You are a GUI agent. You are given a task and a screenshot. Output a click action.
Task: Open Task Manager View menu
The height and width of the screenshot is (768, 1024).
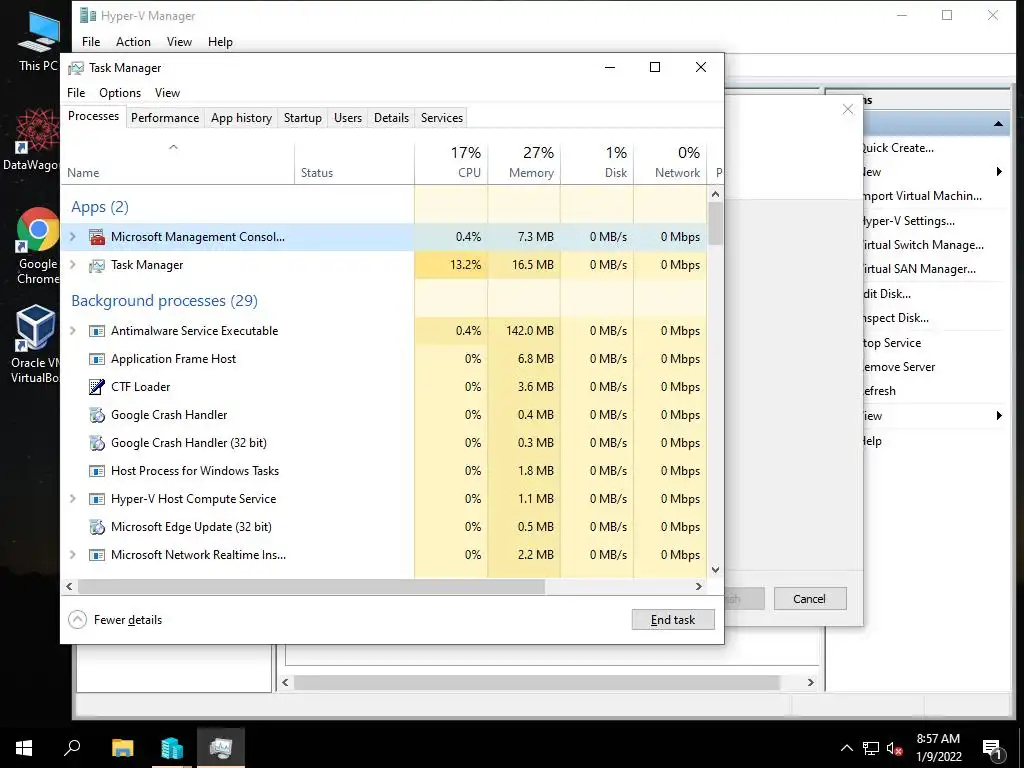(167, 93)
